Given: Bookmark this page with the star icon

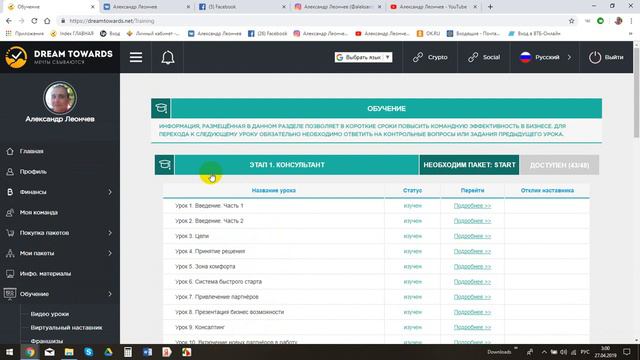Looking at the screenshot, I should click(x=571, y=21).
